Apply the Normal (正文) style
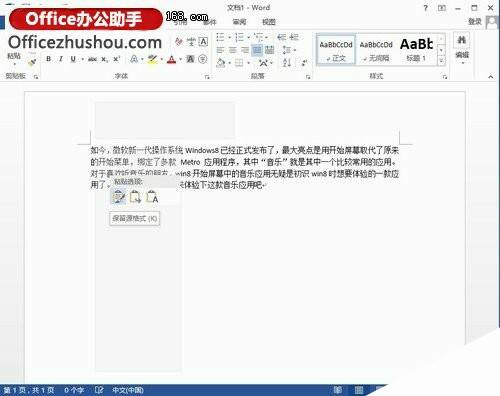Screen dimensions: 500x396 pyautogui.click(x=336, y=50)
